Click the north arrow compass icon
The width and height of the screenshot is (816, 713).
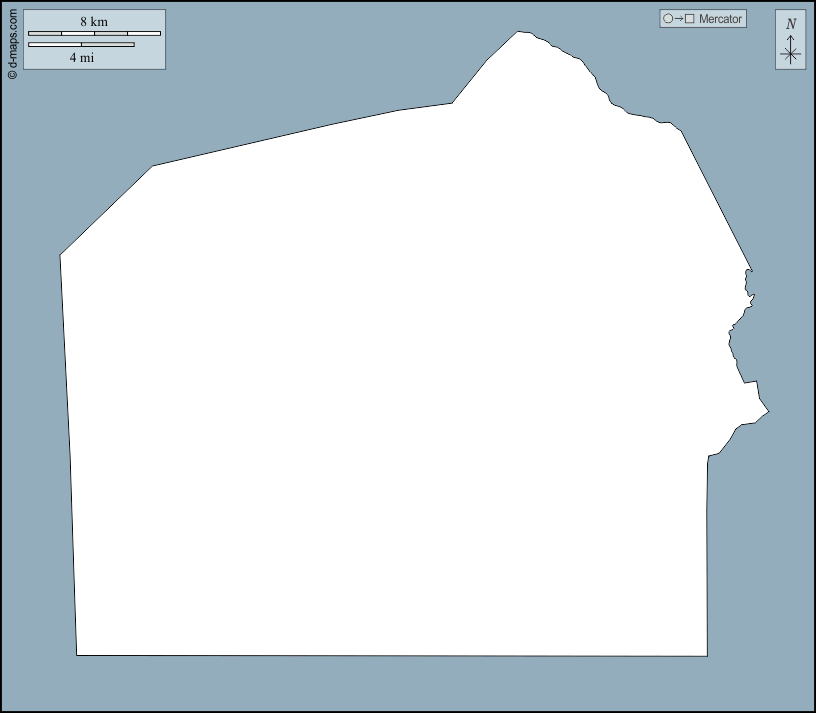point(790,40)
